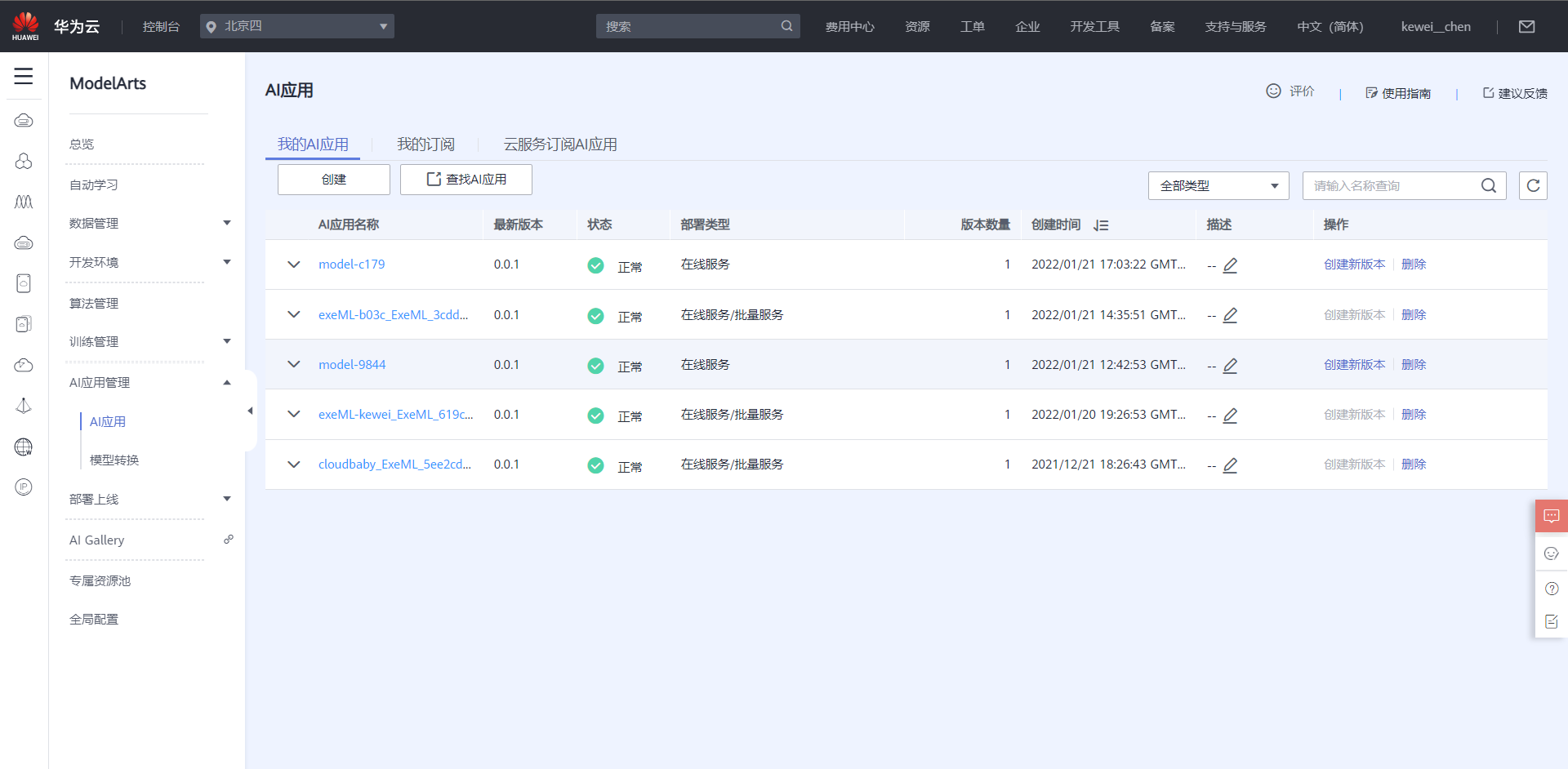Viewport: 1568px width, 769px height.
Task: Open 全局配置 in sidebar
Action: pos(94,619)
